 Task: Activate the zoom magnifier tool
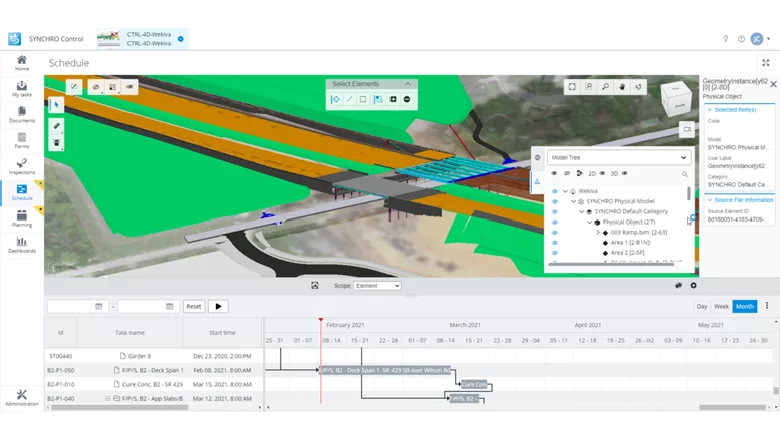pyautogui.click(x=605, y=87)
